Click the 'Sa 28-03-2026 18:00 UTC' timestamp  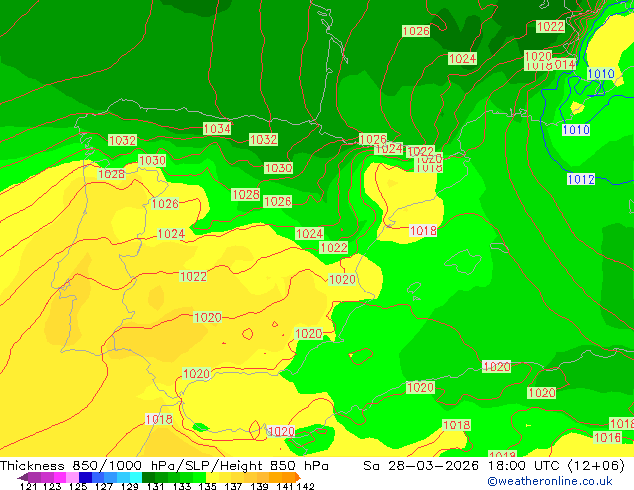pyautogui.click(x=463, y=466)
